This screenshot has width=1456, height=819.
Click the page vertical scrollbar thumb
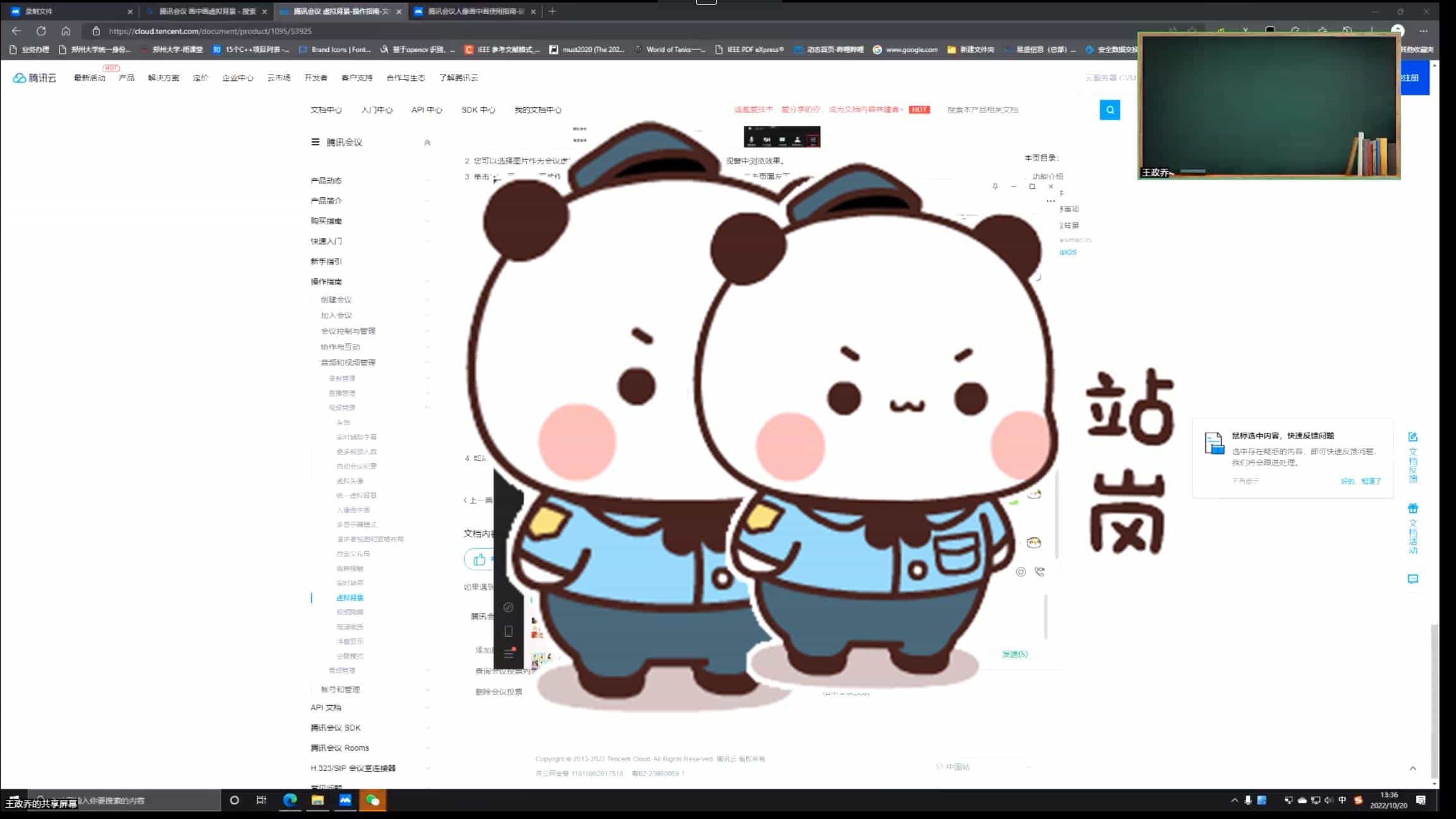[x=1434, y=700]
